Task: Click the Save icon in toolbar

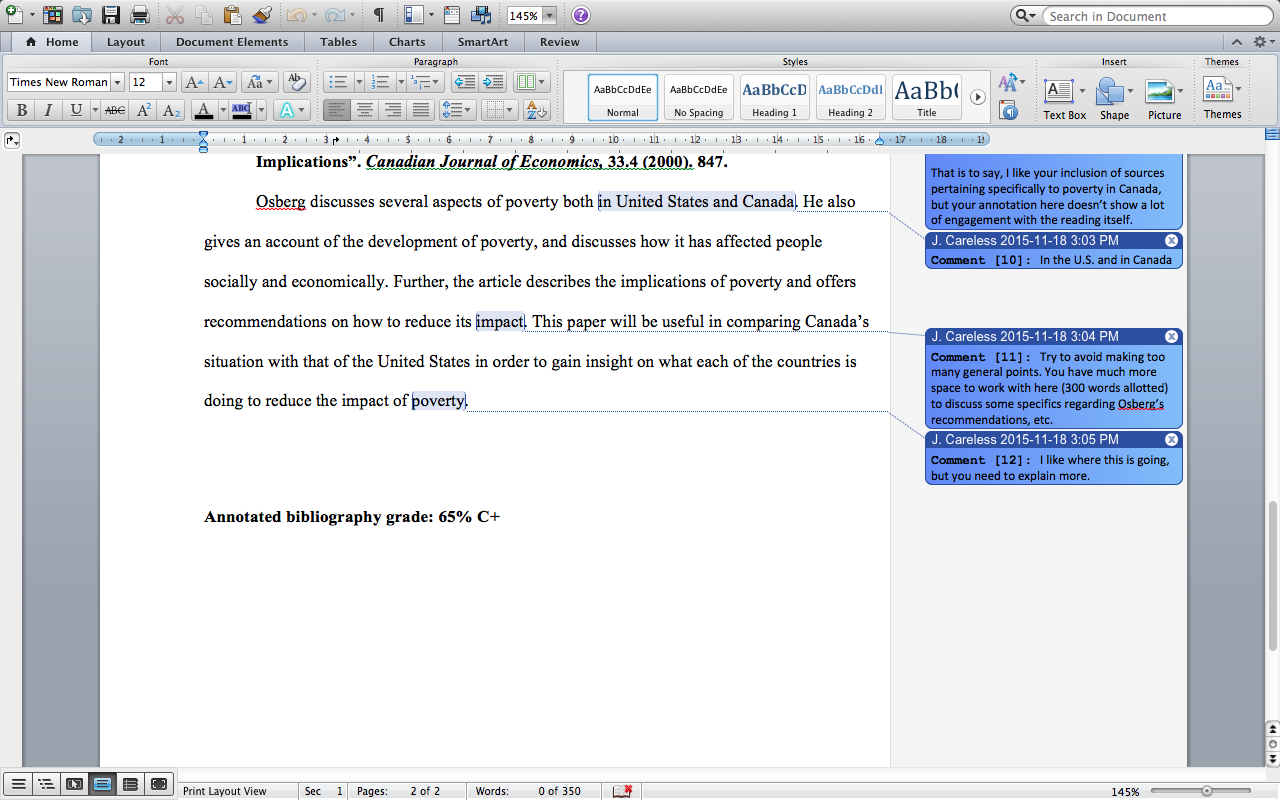Action: 111,15
